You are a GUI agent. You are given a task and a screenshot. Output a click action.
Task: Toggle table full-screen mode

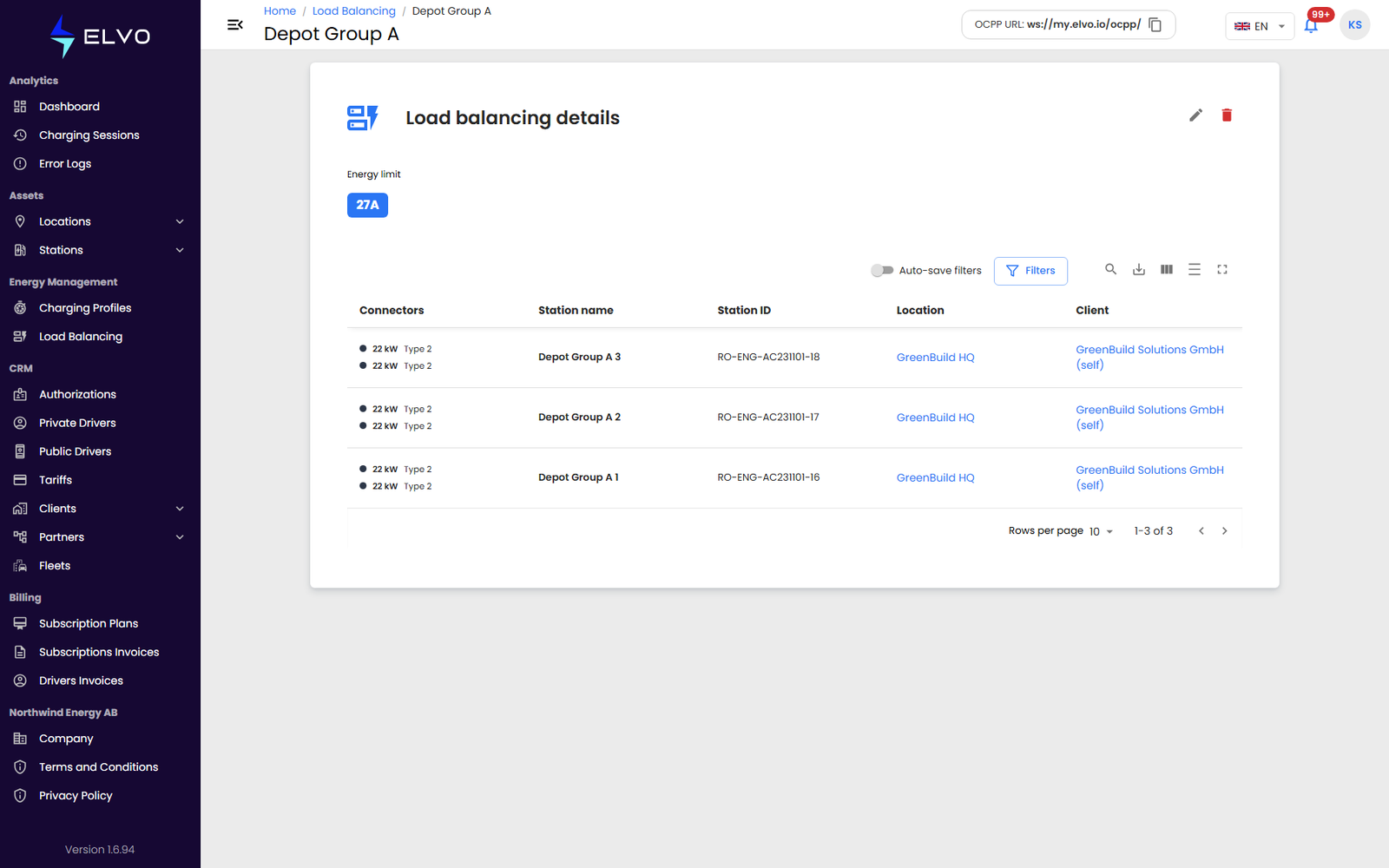click(1221, 270)
